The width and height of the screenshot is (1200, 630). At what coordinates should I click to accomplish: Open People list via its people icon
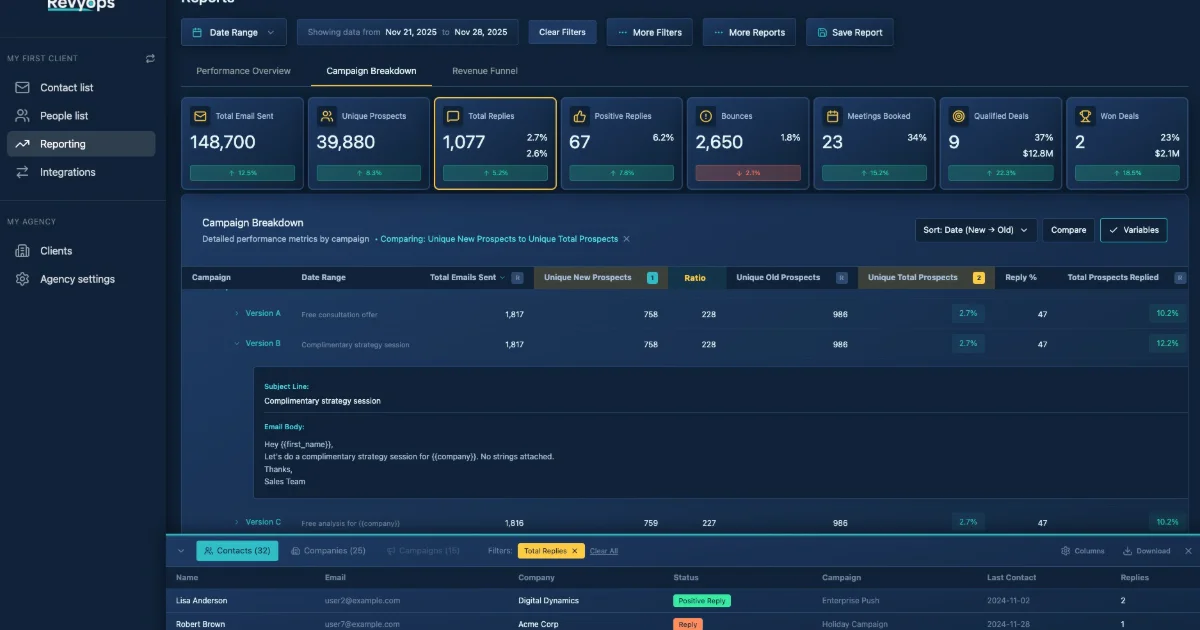tap(22, 116)
